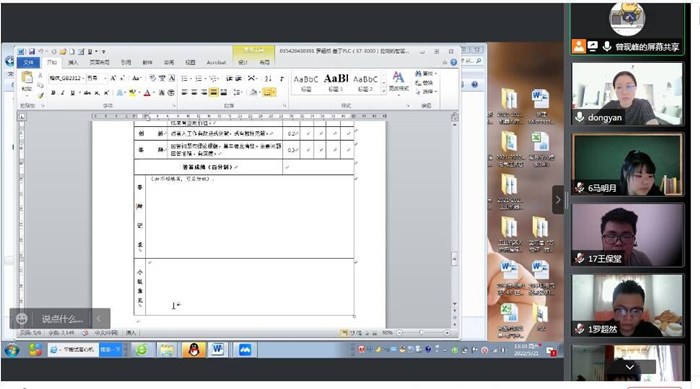The width and height of the screenshot is (700, 389).
Task: Collapse the participant video panel arrow
Action: [x=558, y=200]
